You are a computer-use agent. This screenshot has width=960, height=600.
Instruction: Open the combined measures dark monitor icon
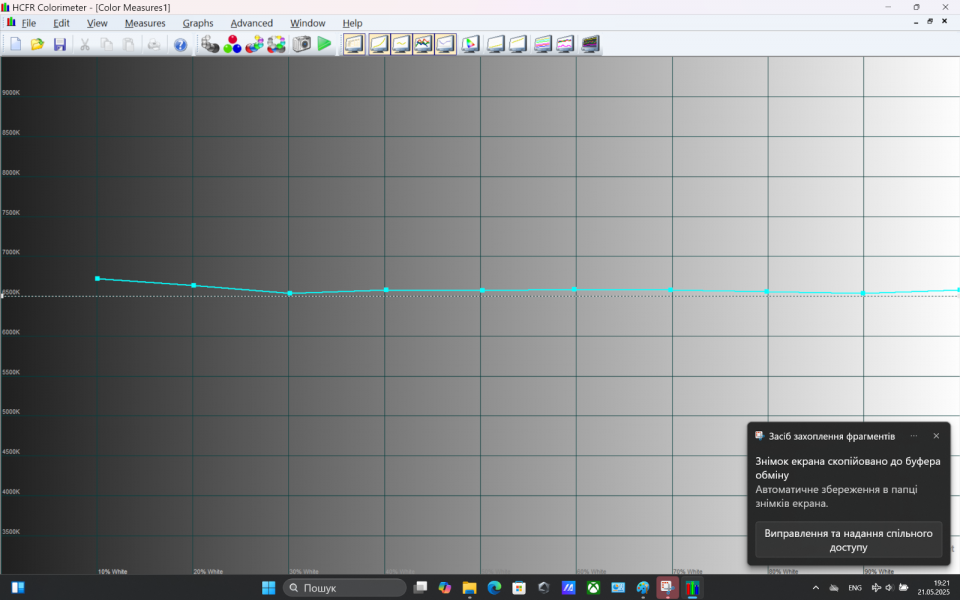[590, 44]
